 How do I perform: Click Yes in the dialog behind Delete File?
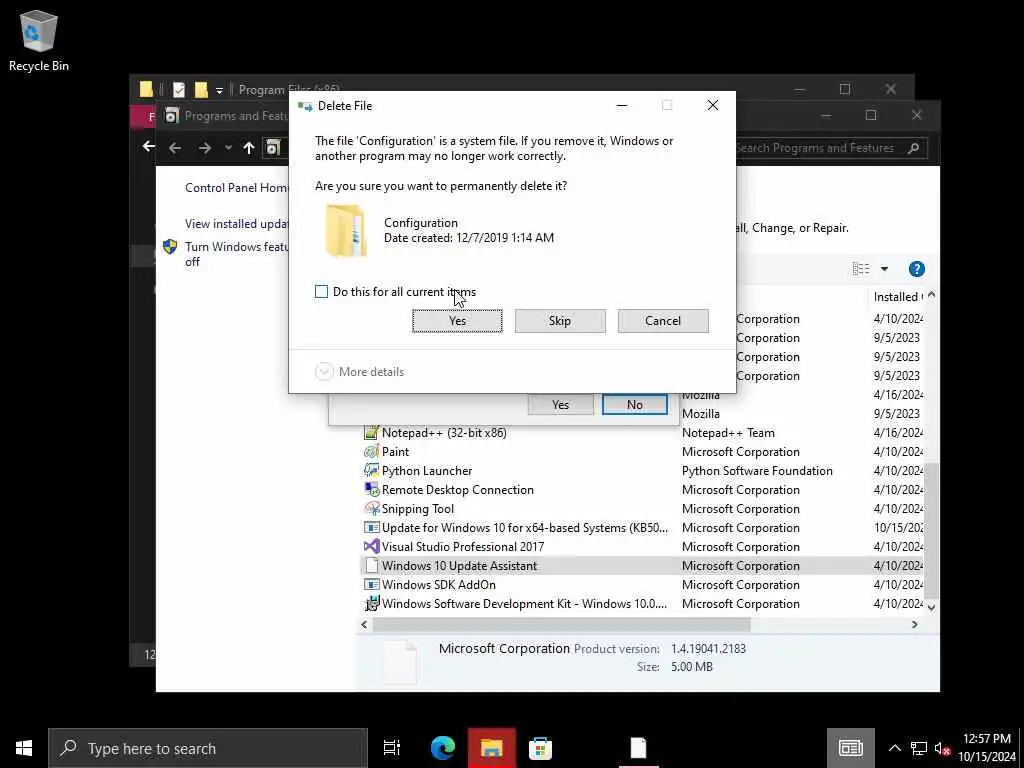coord(560,404)
